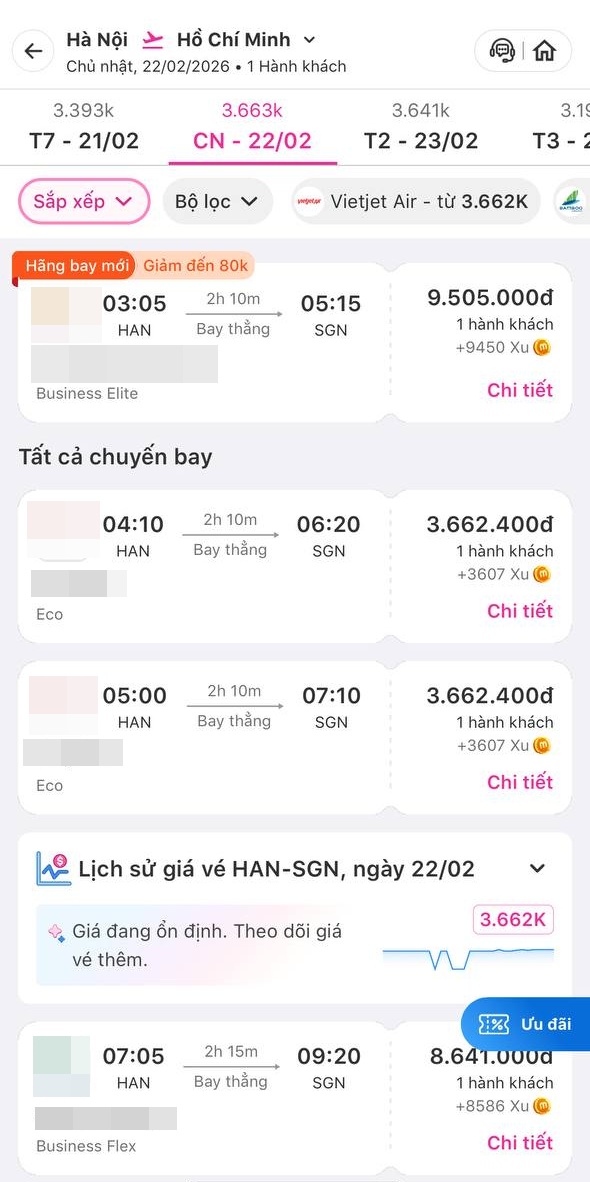Viewport: 590px width, 1182px height.
Task: Click the Bamboo Airways logo chip
Action: click(x=572, y=201)
